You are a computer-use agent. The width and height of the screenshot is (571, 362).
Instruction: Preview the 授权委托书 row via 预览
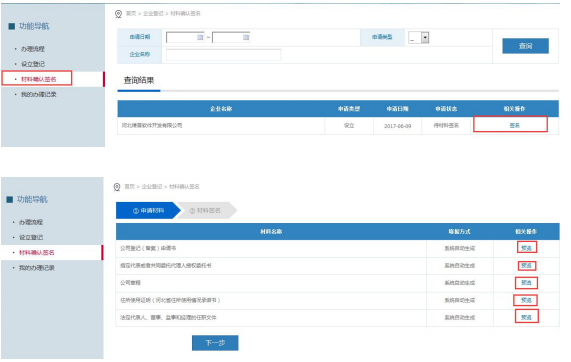tap(527, 265)
